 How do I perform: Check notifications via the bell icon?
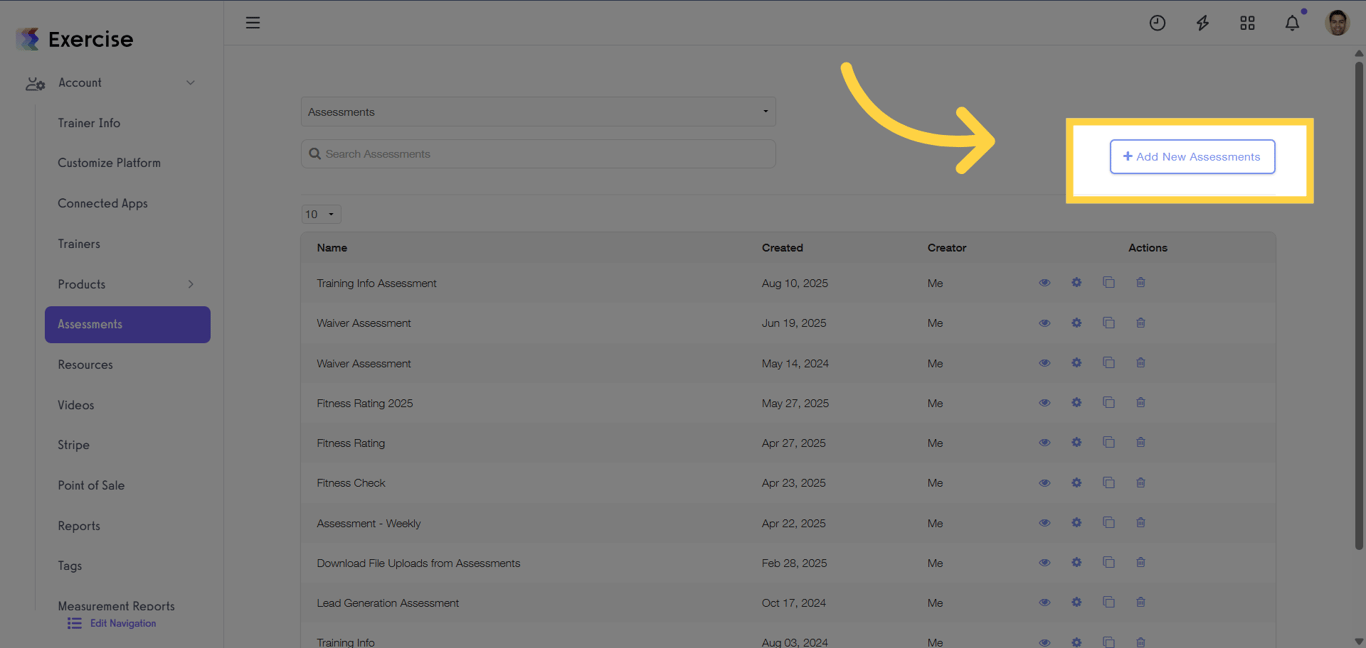[1291, 22]
